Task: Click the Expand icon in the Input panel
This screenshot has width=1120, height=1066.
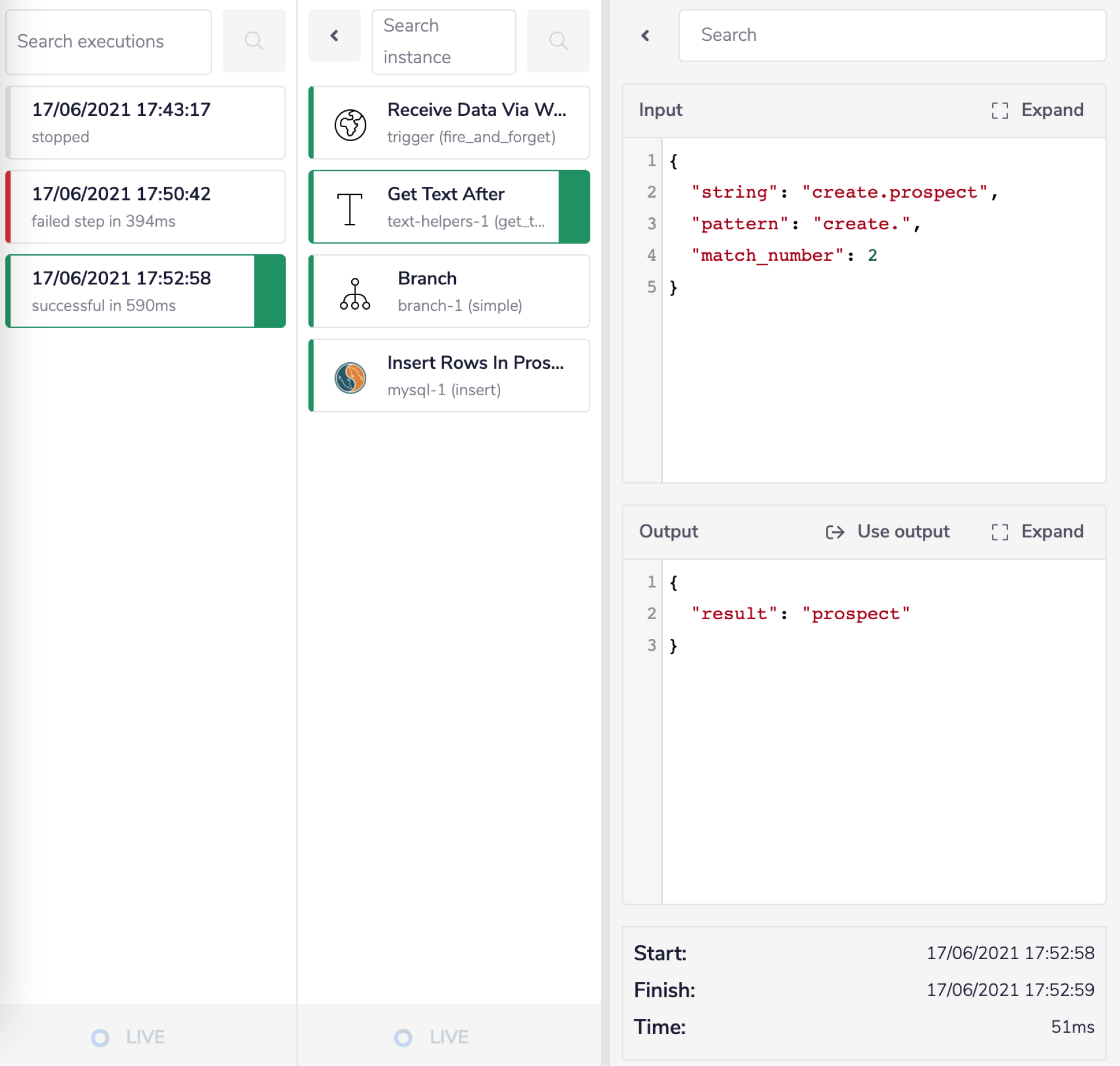Action: pyautogui.click(x=1000, y=109)
